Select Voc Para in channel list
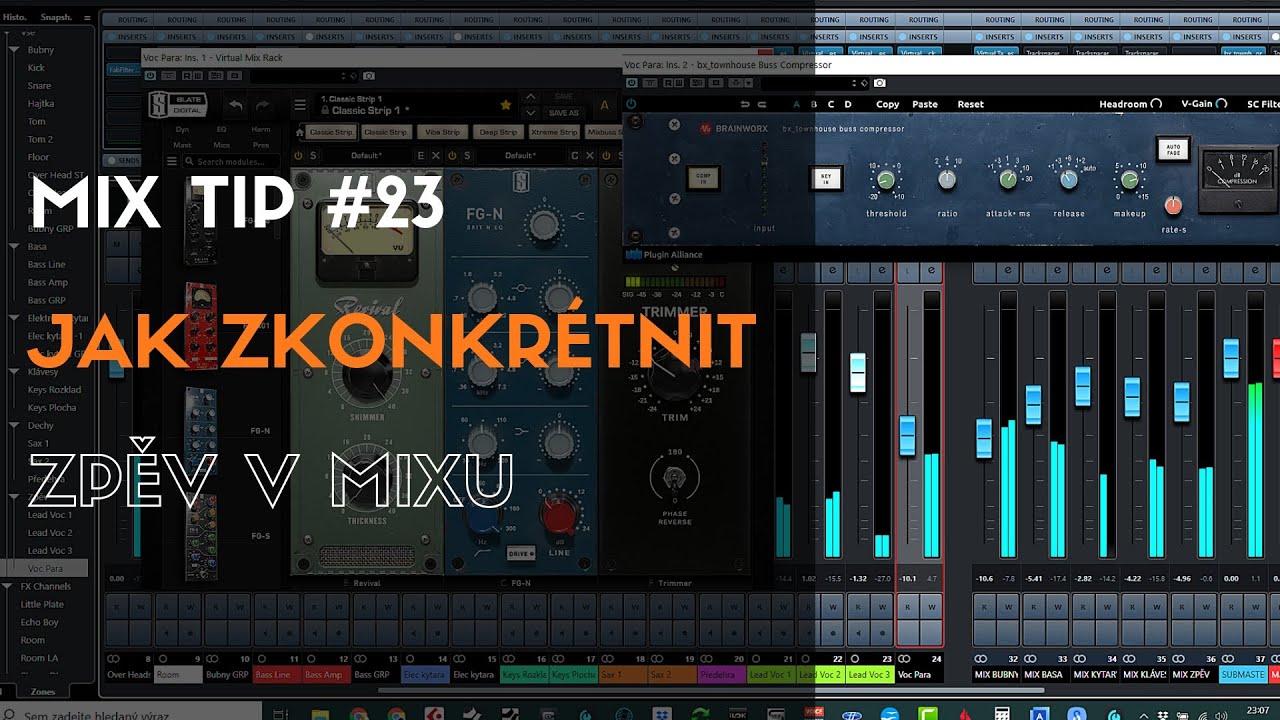 point(45,568)
